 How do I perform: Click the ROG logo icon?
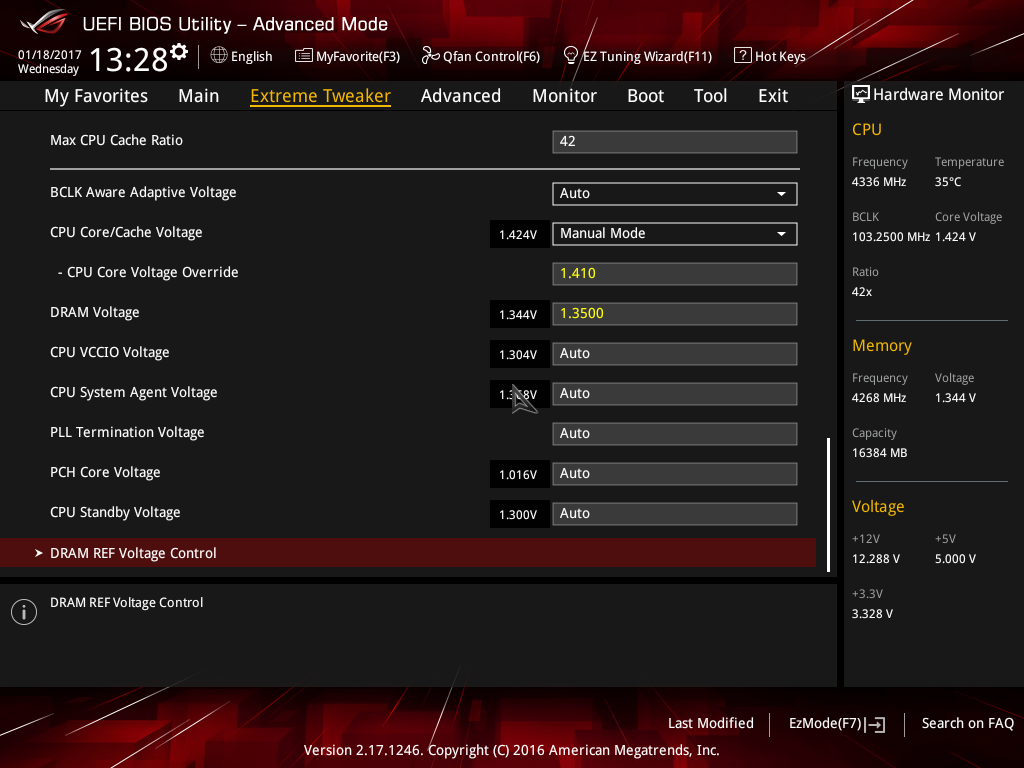pos(44,22)
